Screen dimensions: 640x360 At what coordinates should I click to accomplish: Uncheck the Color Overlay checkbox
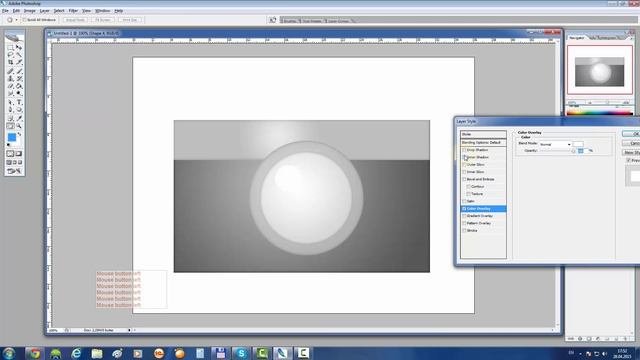[x=464, y=209]
